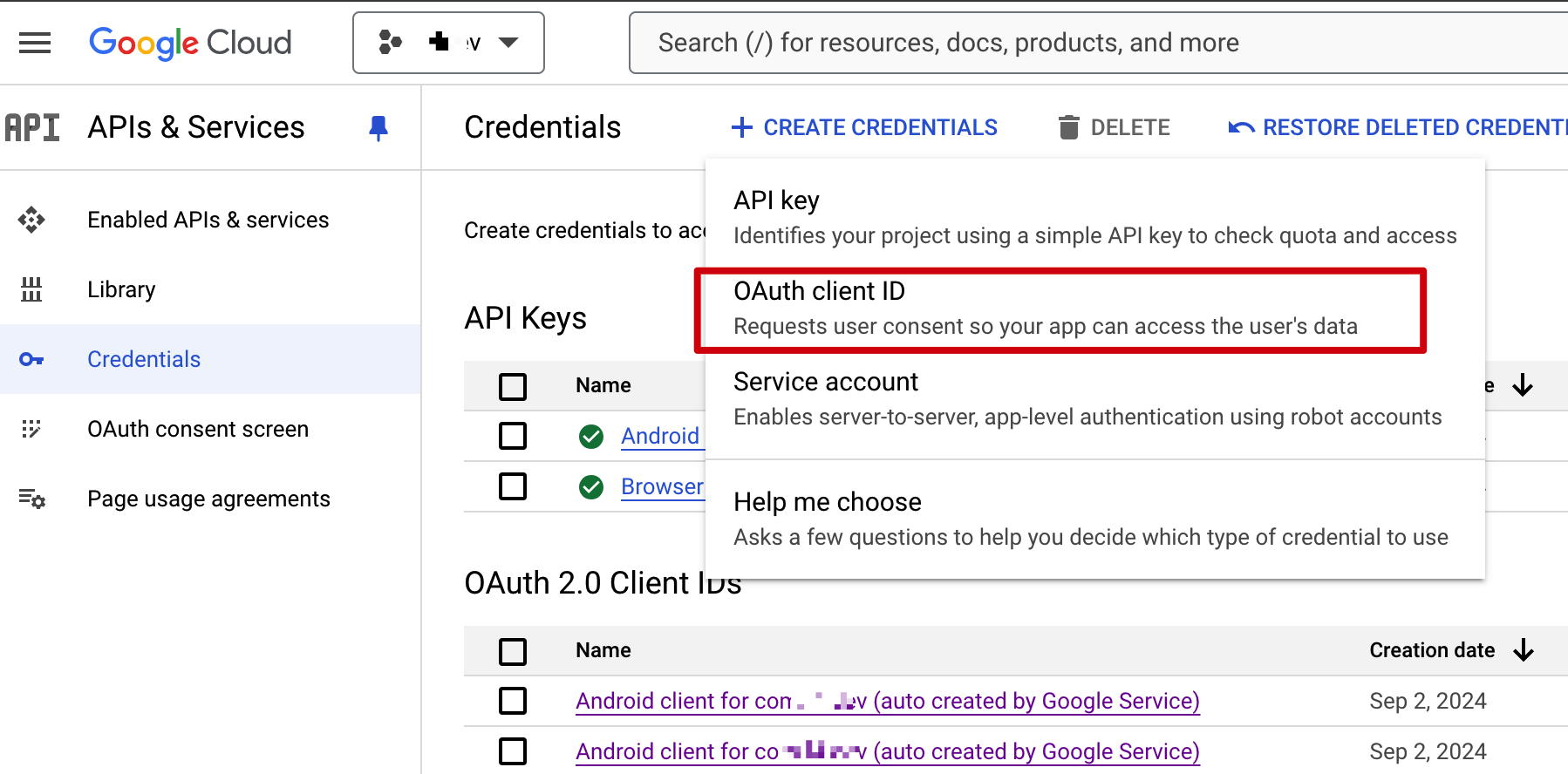Click the first client's Sep 2, 2024 date
Image resolution: width=1568 pixels, height=774 pixels.
1428,701
